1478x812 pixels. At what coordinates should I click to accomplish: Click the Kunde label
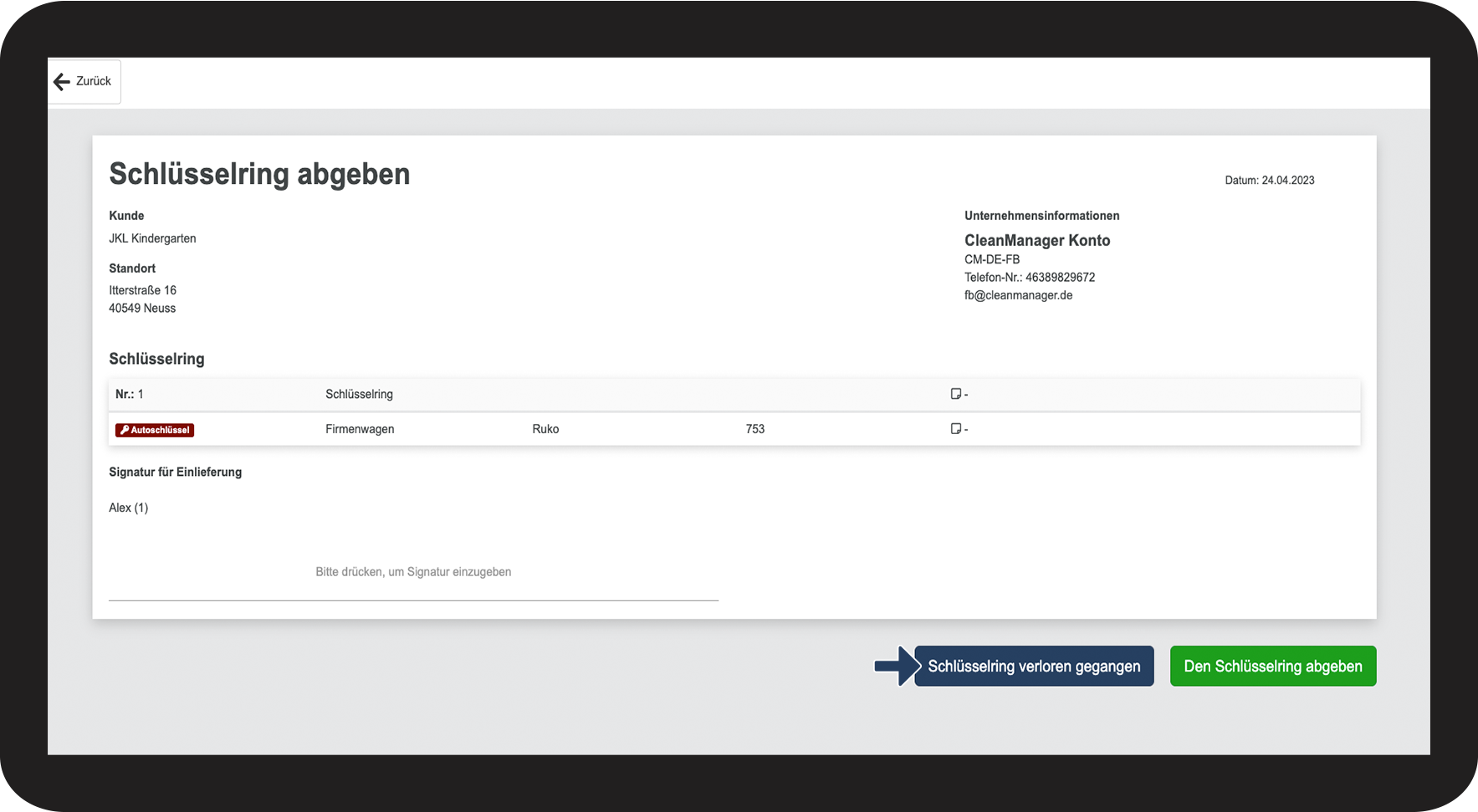point(126,216)
